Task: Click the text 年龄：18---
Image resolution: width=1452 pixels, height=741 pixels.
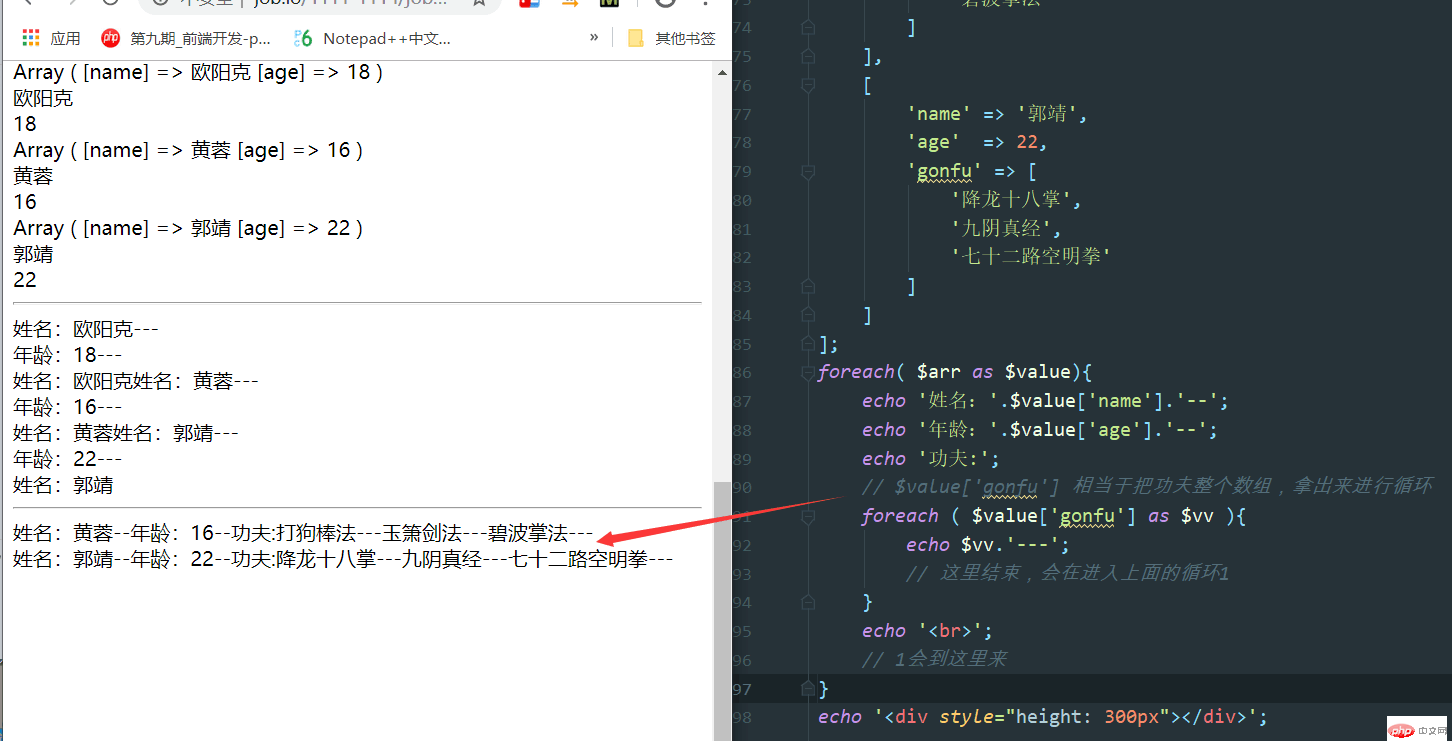Action: [x=68, y=355]
